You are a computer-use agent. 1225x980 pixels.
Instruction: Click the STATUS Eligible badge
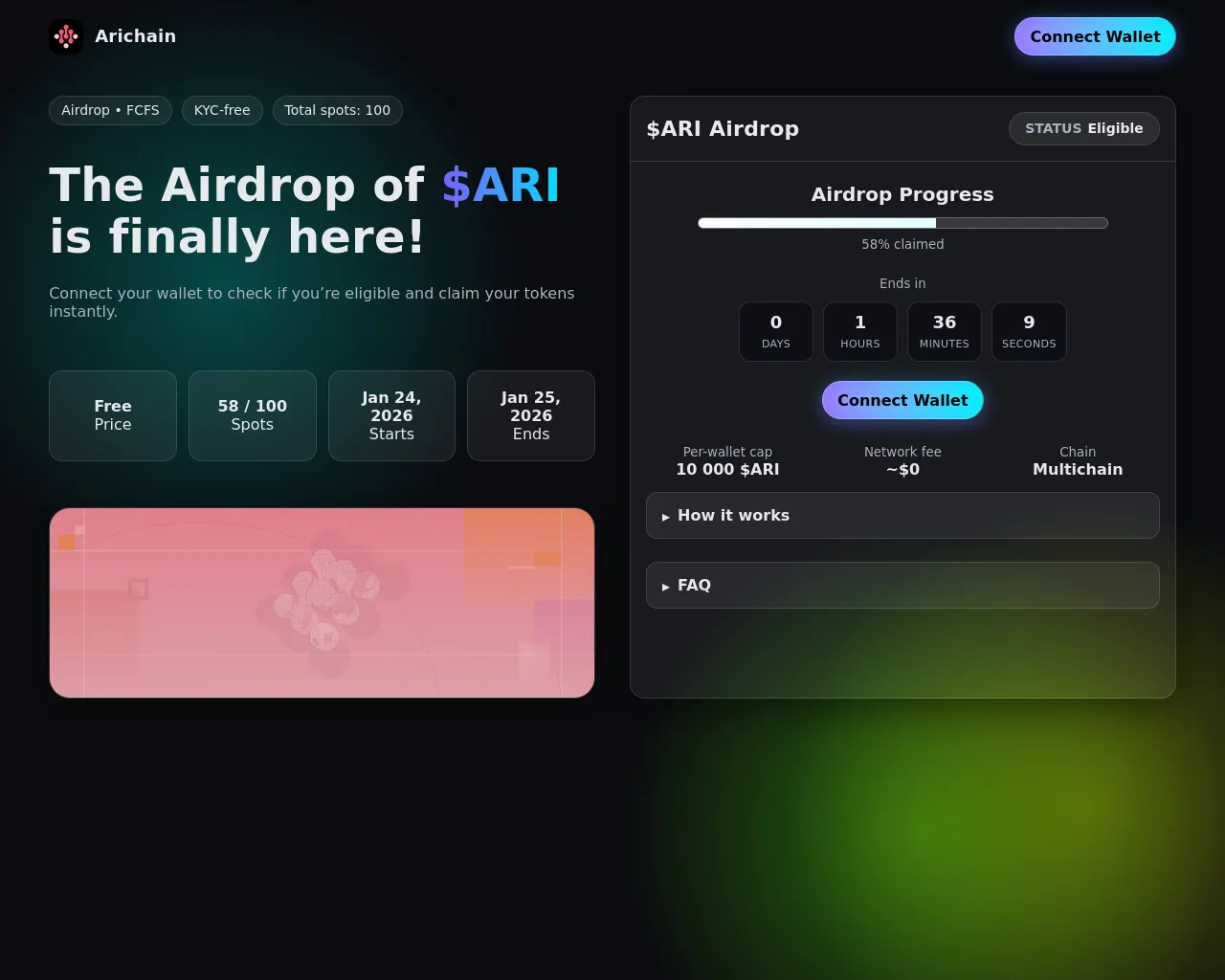(x=1084, y=129)
